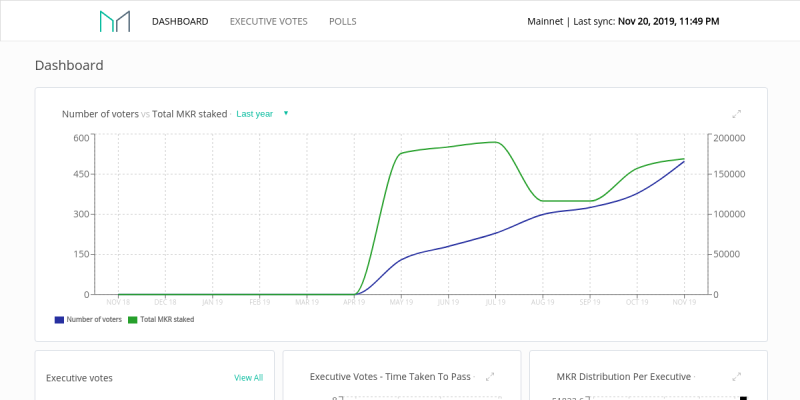Click the green line peak at JUL 19
This screenshot has height=400, width=800.
(495, 142)
